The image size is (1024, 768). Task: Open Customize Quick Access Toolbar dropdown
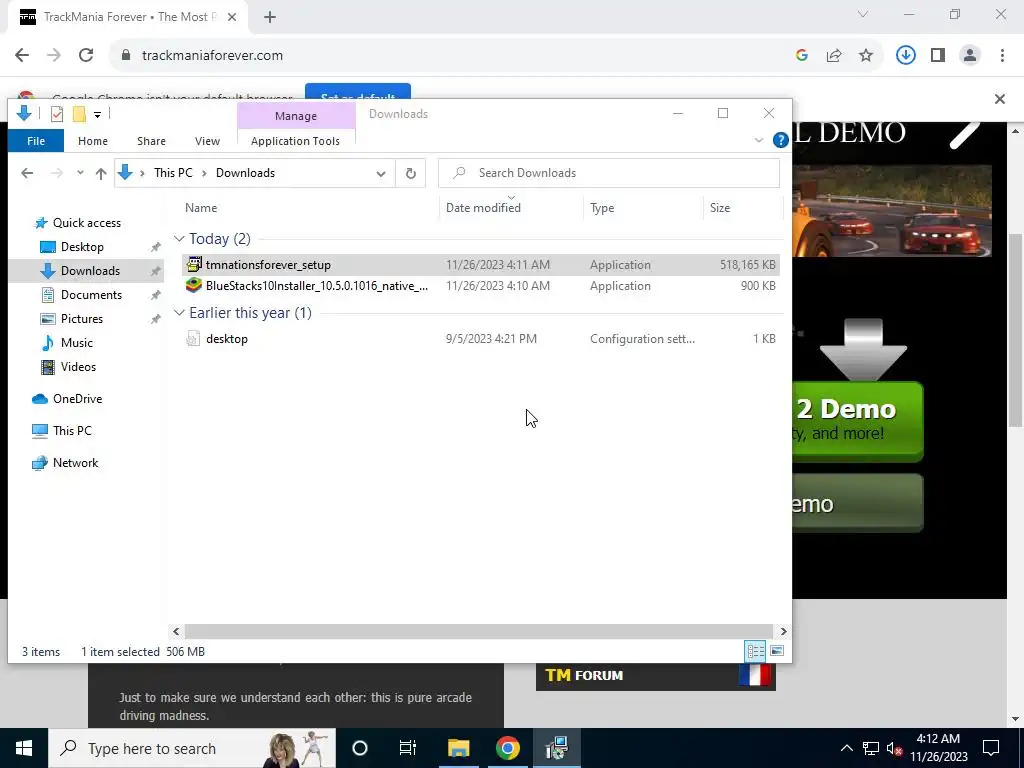pos(97,115)
